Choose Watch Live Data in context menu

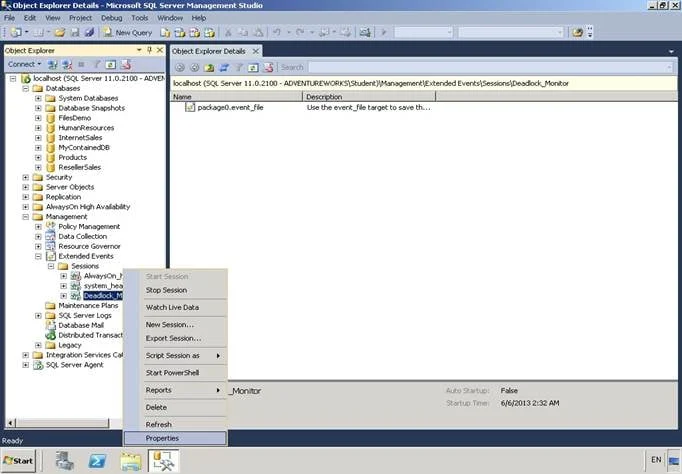[175, 307]
